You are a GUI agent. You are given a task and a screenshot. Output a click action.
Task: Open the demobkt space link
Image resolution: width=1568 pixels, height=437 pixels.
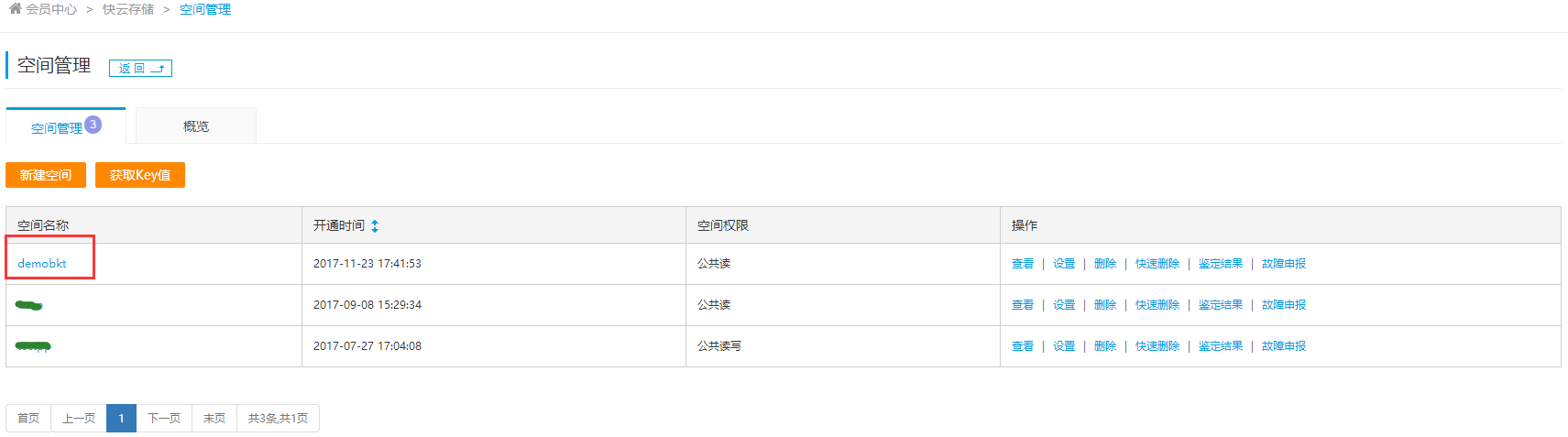[42, 264]
